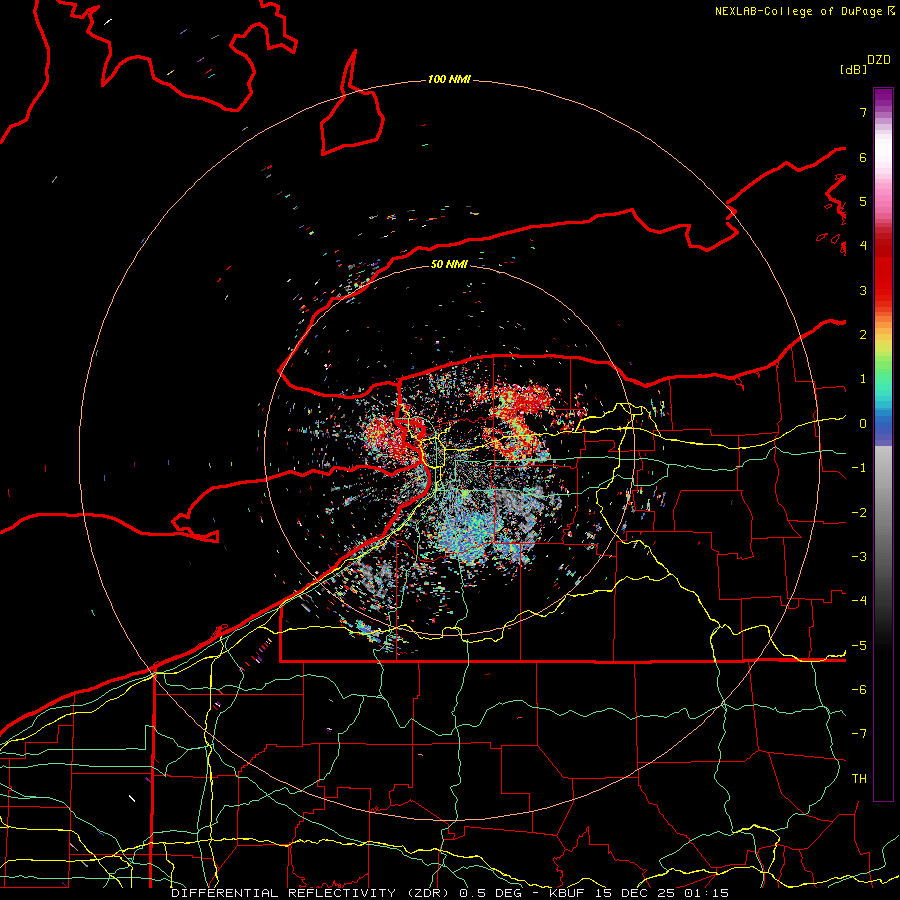Click the 100 NMI range ring label
This screenshot has width=900, height=900.
(449, 79)
